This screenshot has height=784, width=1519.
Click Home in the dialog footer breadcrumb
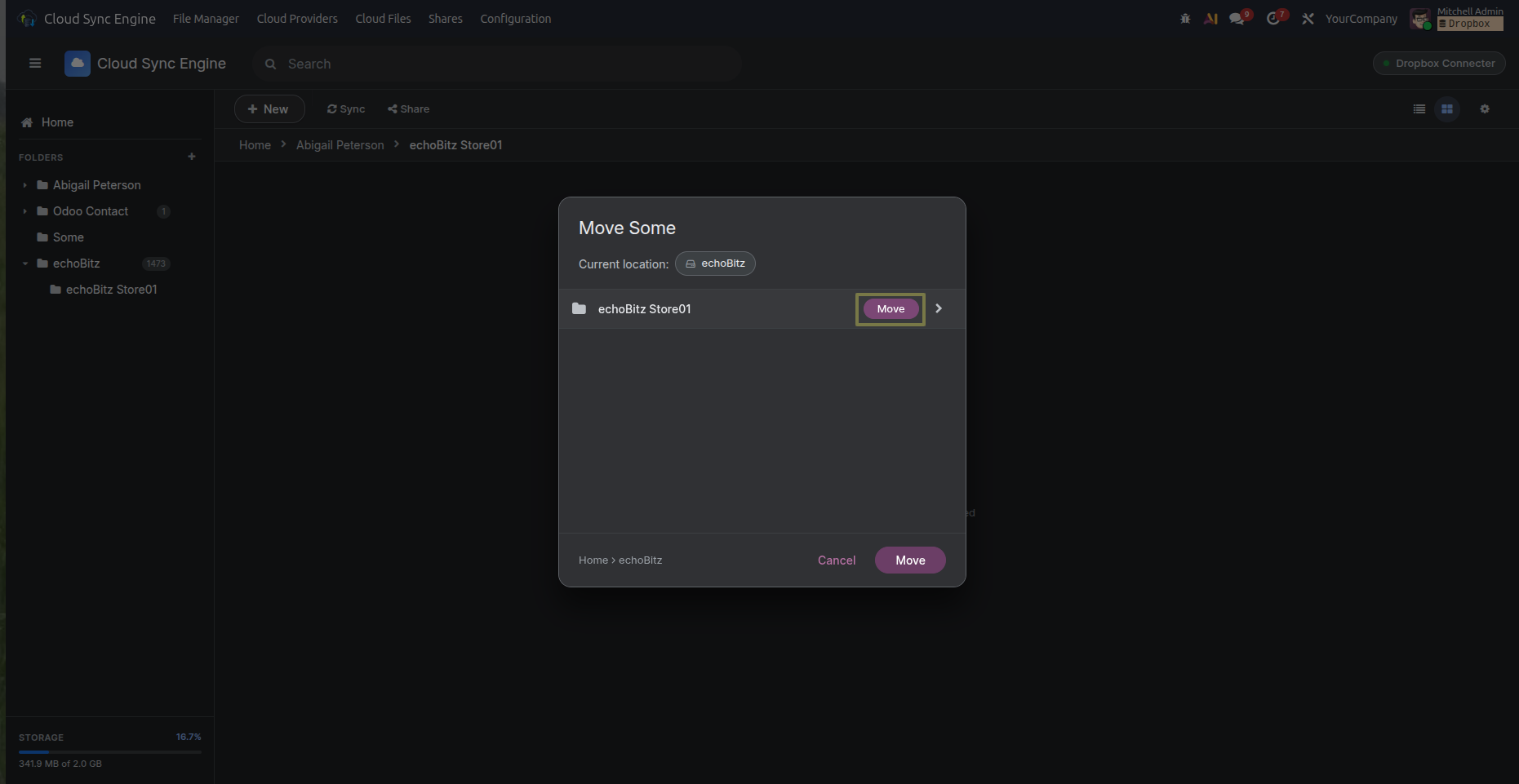593,560
